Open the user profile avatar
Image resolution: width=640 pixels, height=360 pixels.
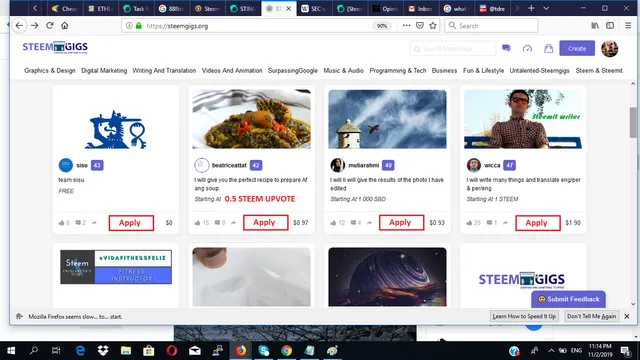coord(609,49)
